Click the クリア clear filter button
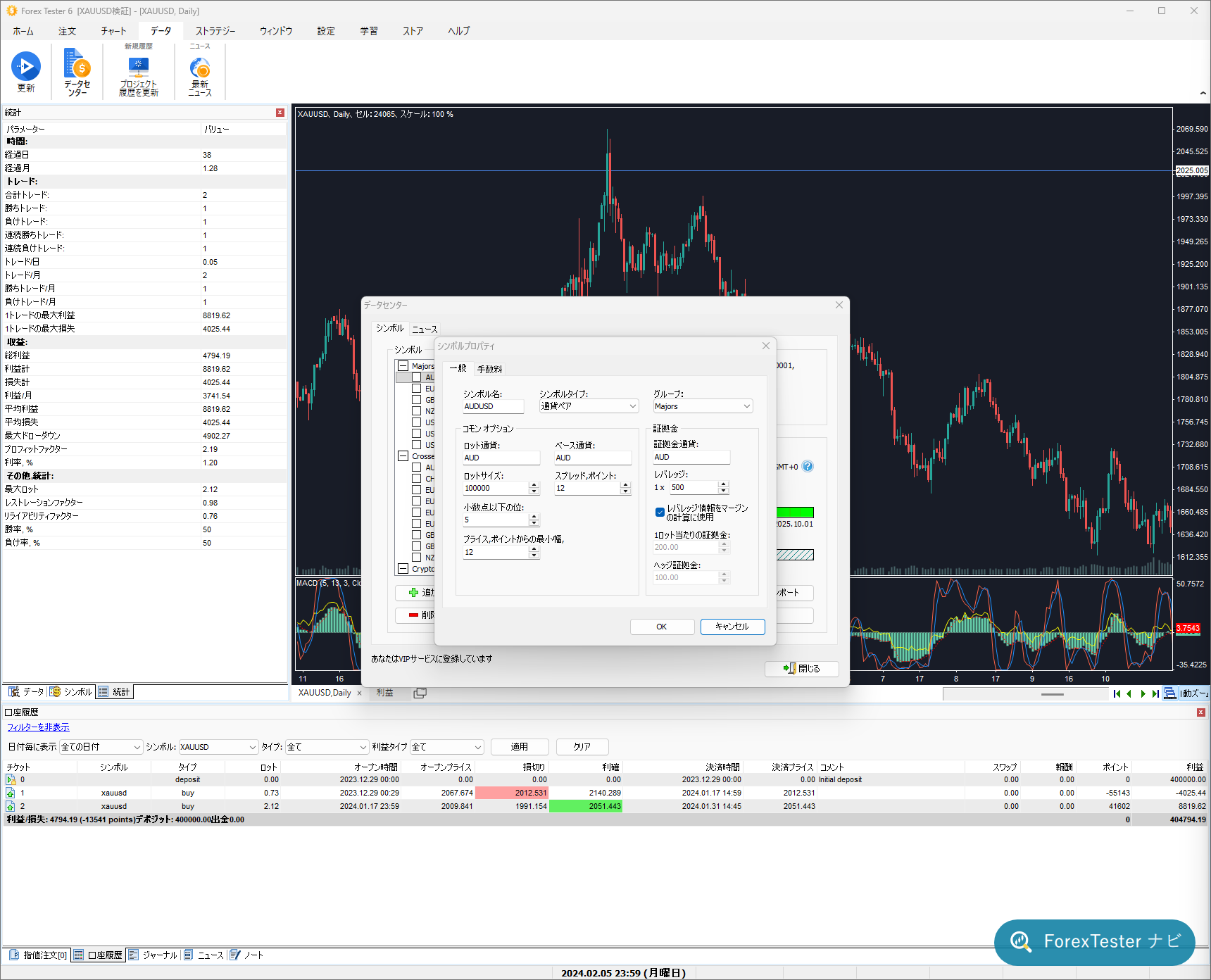Viewport: 1211px width, 980px height. 582,747
